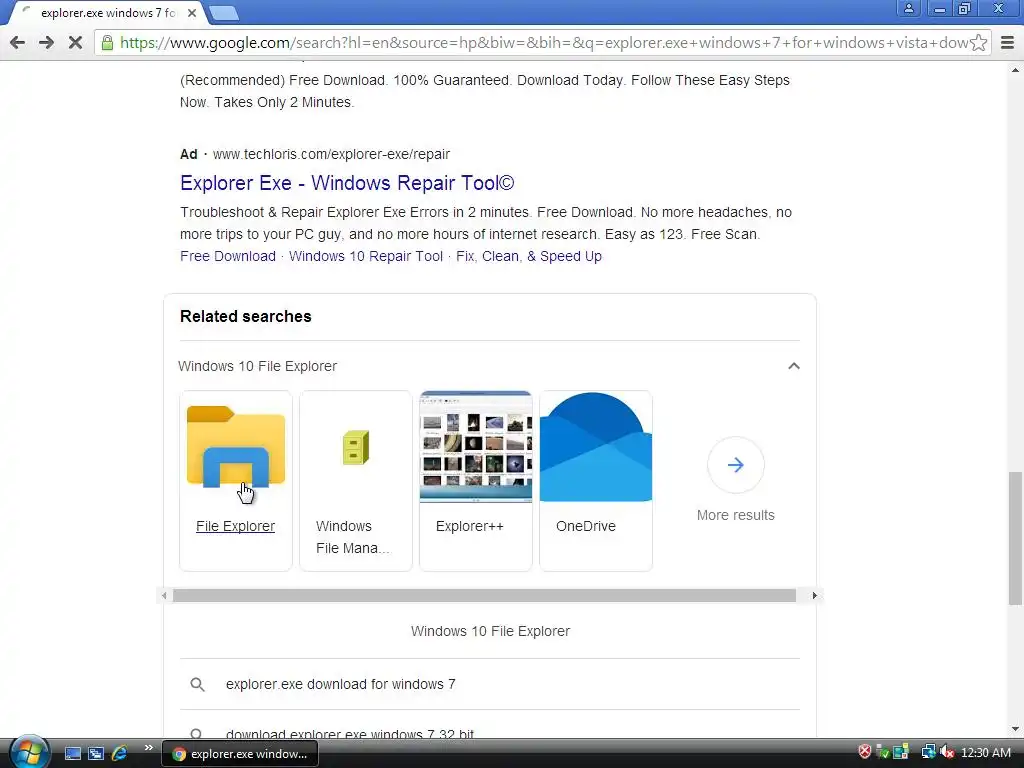Go back with the browser back arrow
This screenshot has height=768, width=1024.
pos(18,43)
